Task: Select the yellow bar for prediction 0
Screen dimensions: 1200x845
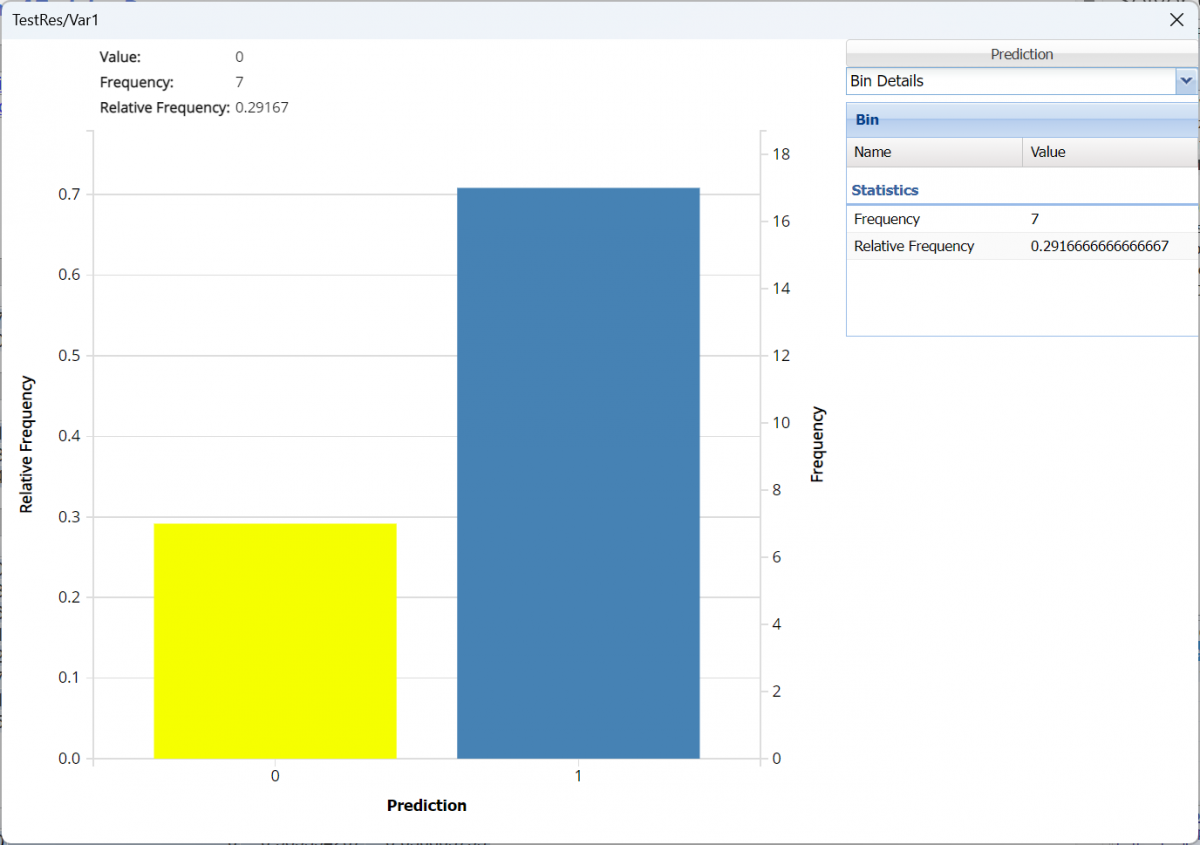Action: point(275,640)
